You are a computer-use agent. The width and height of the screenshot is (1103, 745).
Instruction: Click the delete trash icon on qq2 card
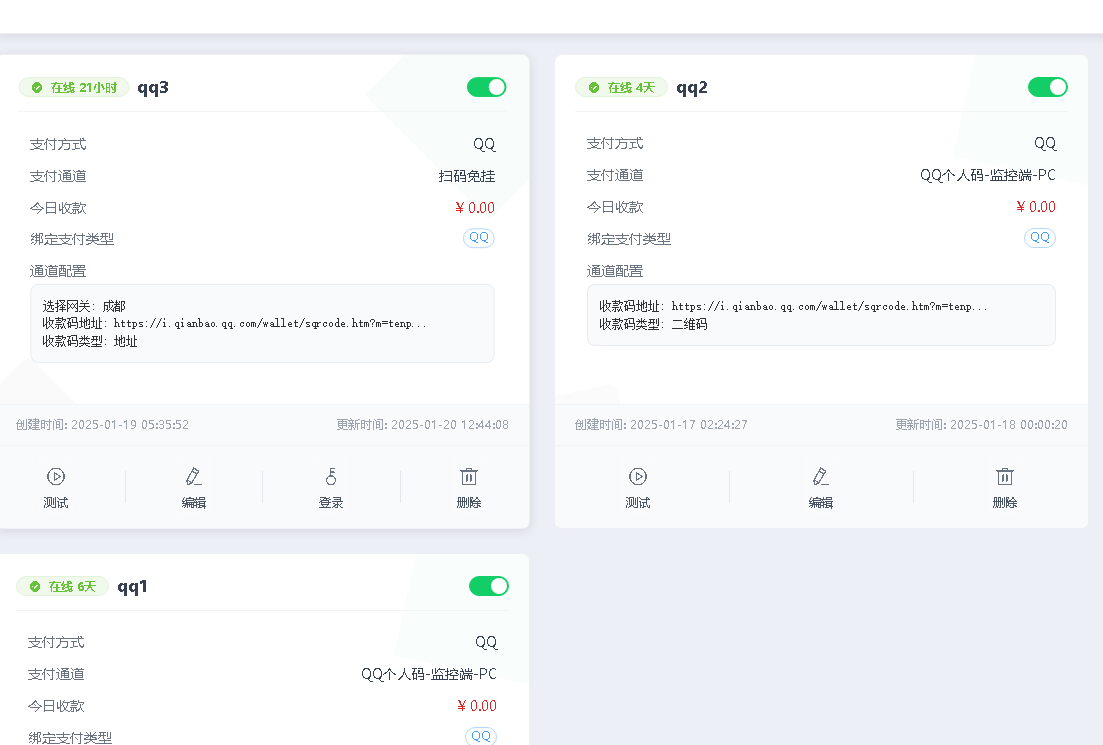[x=1005, y=477]
